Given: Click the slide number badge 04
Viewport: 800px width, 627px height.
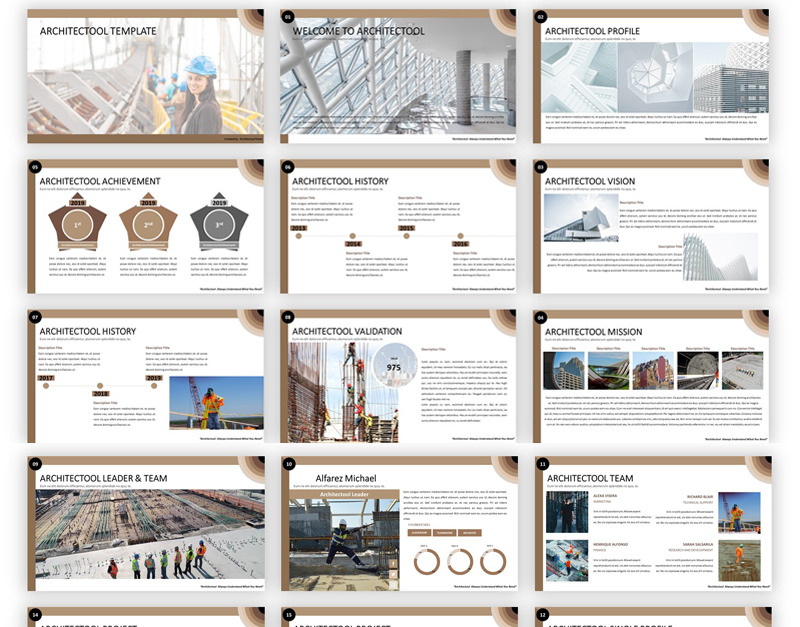Looking at the screenshot, I should coord(540,317).
